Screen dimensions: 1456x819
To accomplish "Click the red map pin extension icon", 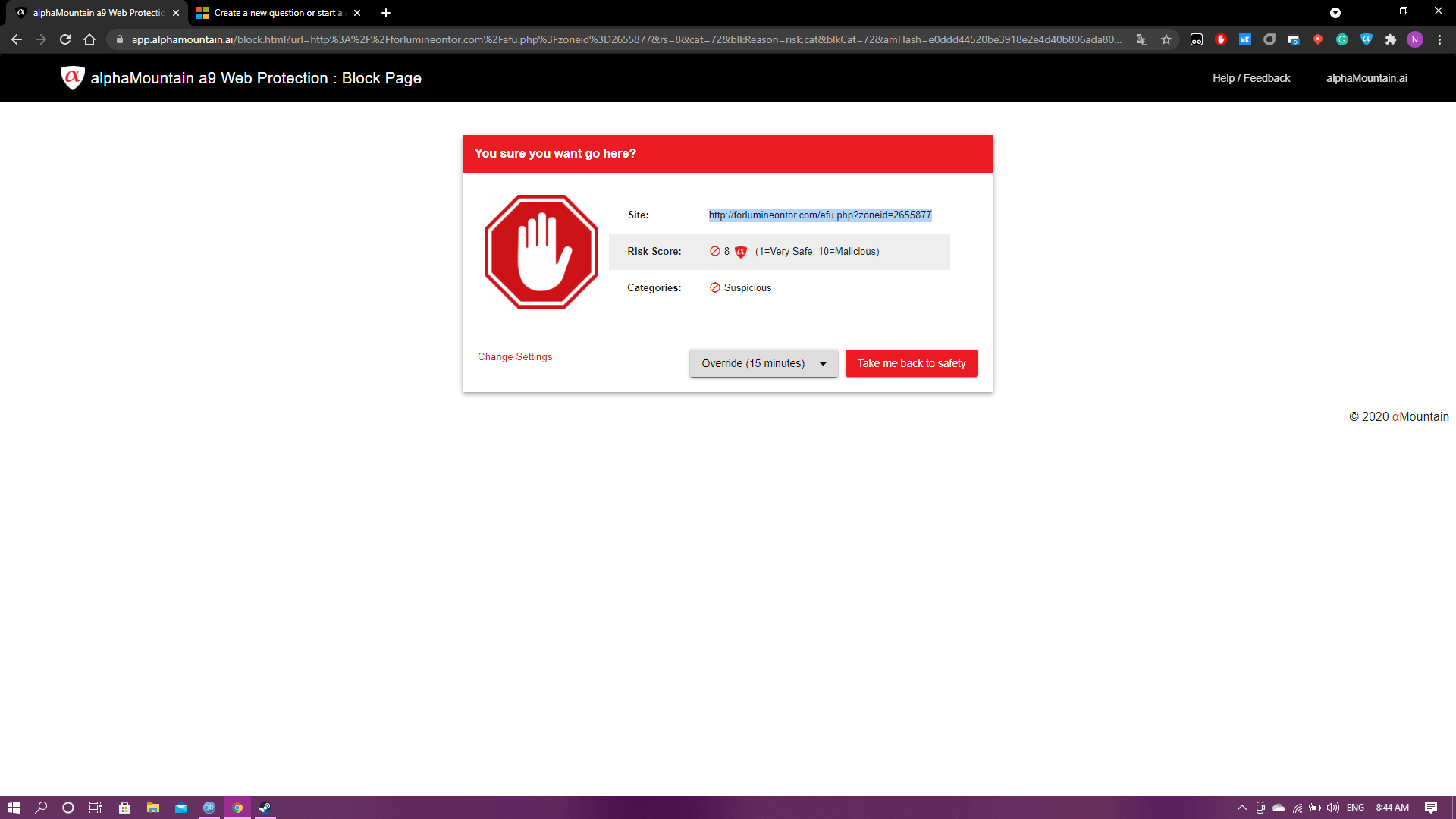I will coord(1318,39).
